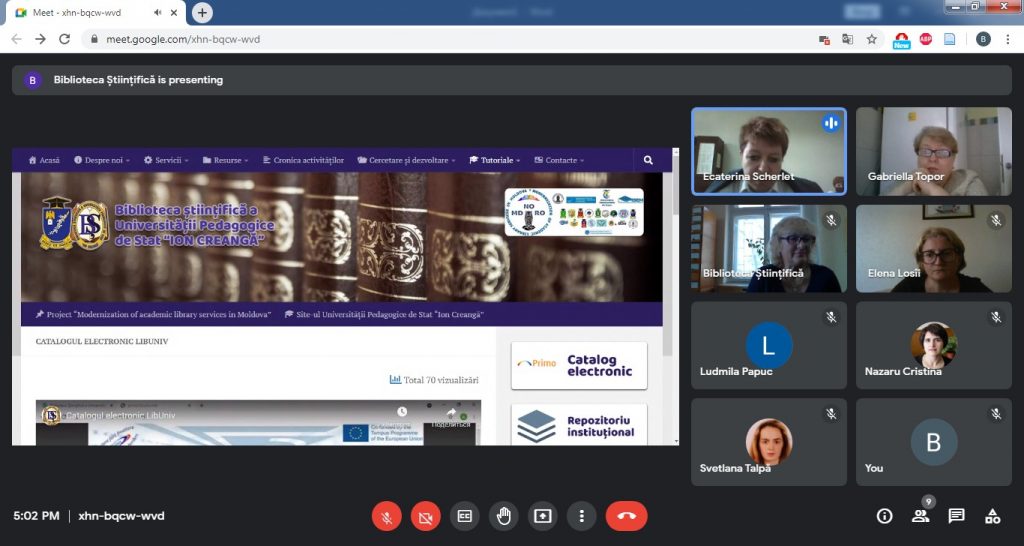The height and width of the screenshot is (546, 1024).
Task: Click the camera blocked indicator in address bar
Action: (825, 39)
